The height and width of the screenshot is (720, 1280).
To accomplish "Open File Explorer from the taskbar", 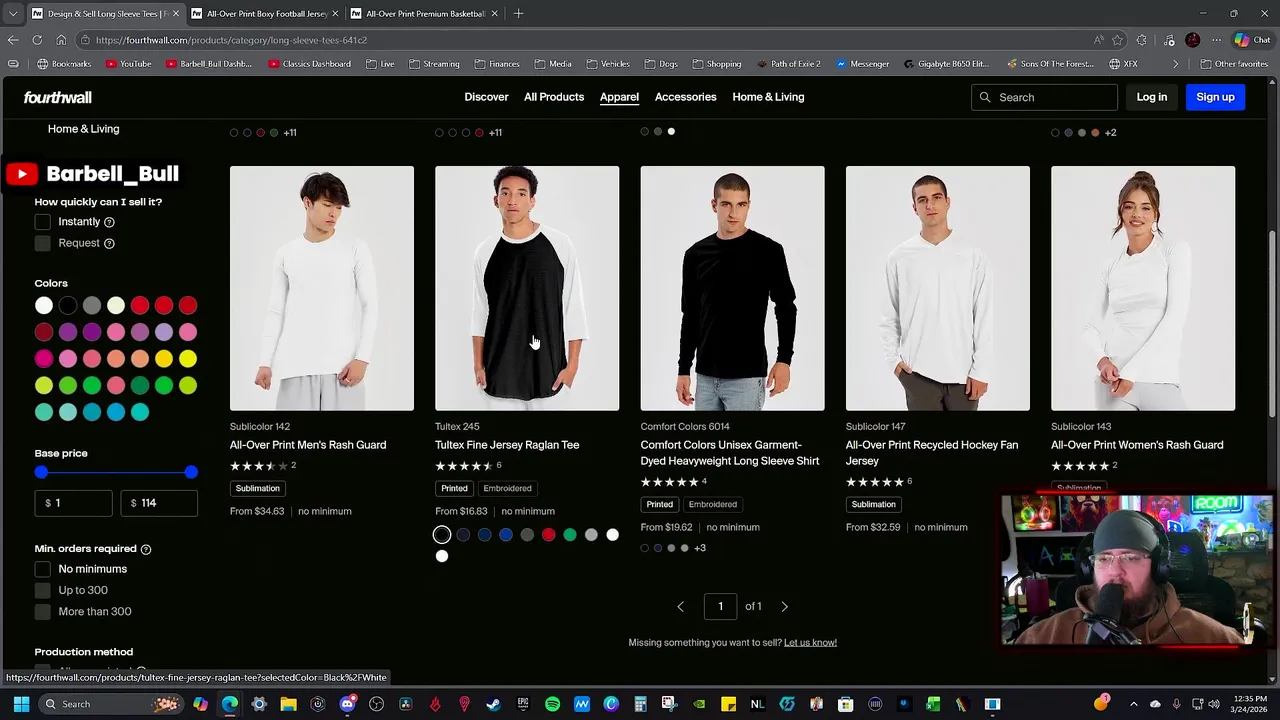I will (288, 704).
